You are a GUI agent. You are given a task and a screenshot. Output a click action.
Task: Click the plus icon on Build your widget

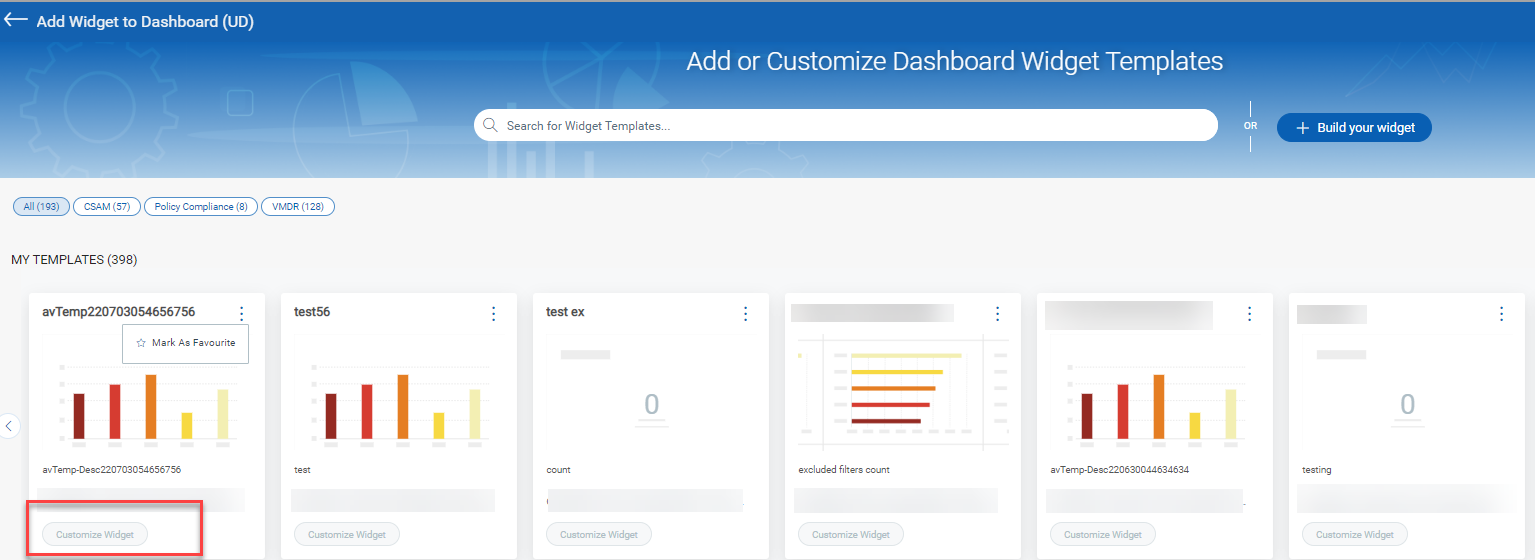tap(1302, 128)
